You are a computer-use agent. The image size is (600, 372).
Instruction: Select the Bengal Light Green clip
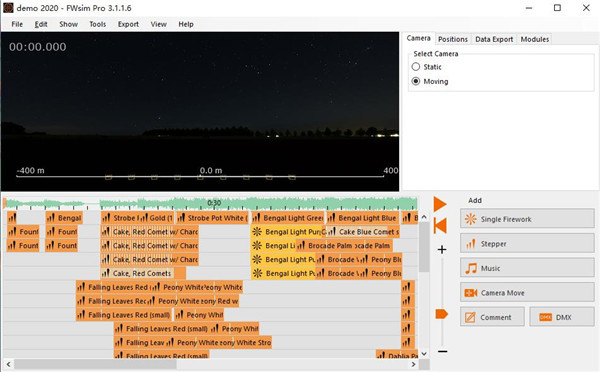(288, 218)
